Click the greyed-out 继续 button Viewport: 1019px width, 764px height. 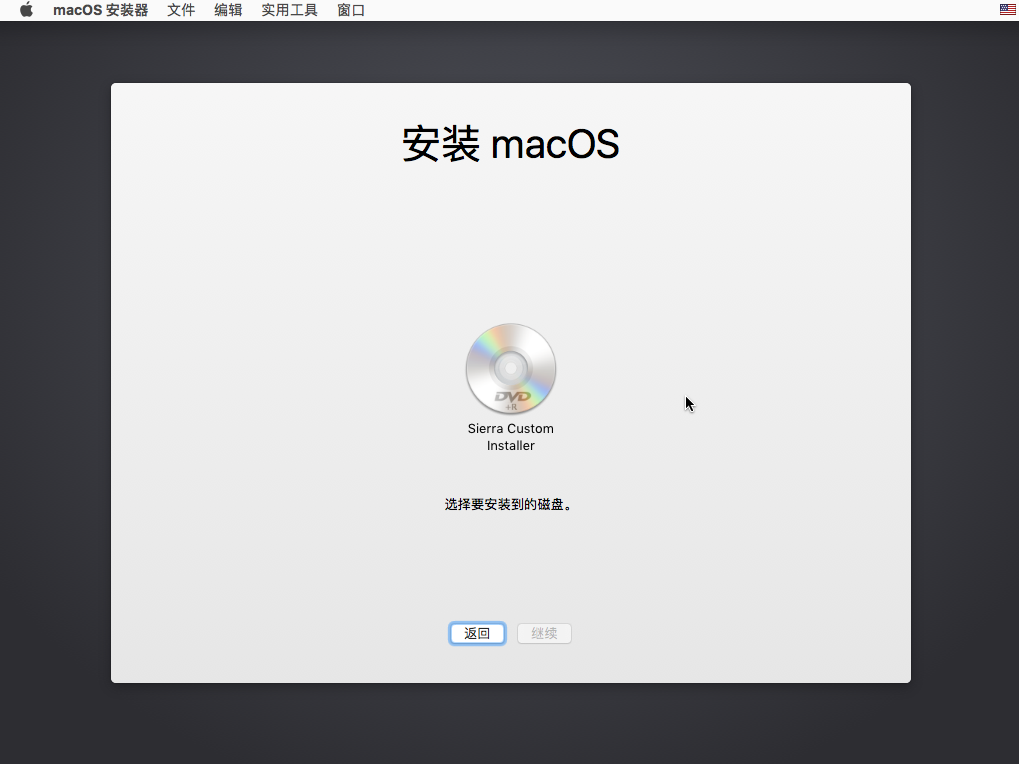(x=545, y=633)
